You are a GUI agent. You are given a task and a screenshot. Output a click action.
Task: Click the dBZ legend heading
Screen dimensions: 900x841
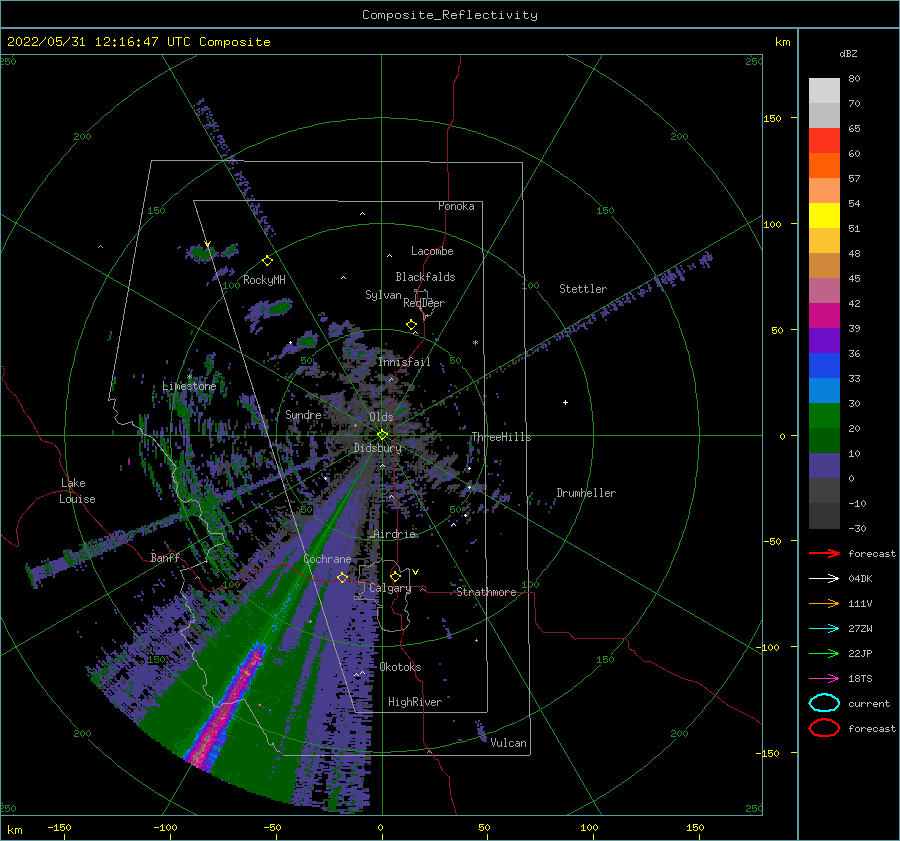pyautogui.click(x=848, y=54)
